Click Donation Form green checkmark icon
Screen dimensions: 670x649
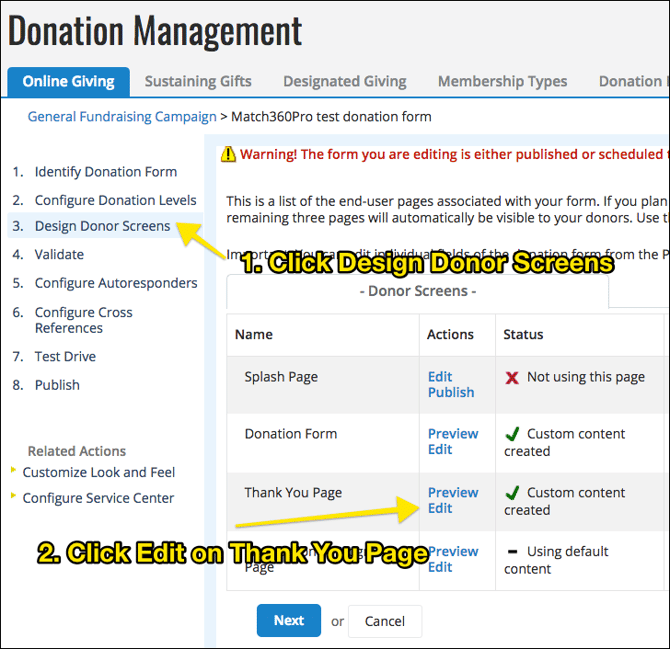point(512,434)
